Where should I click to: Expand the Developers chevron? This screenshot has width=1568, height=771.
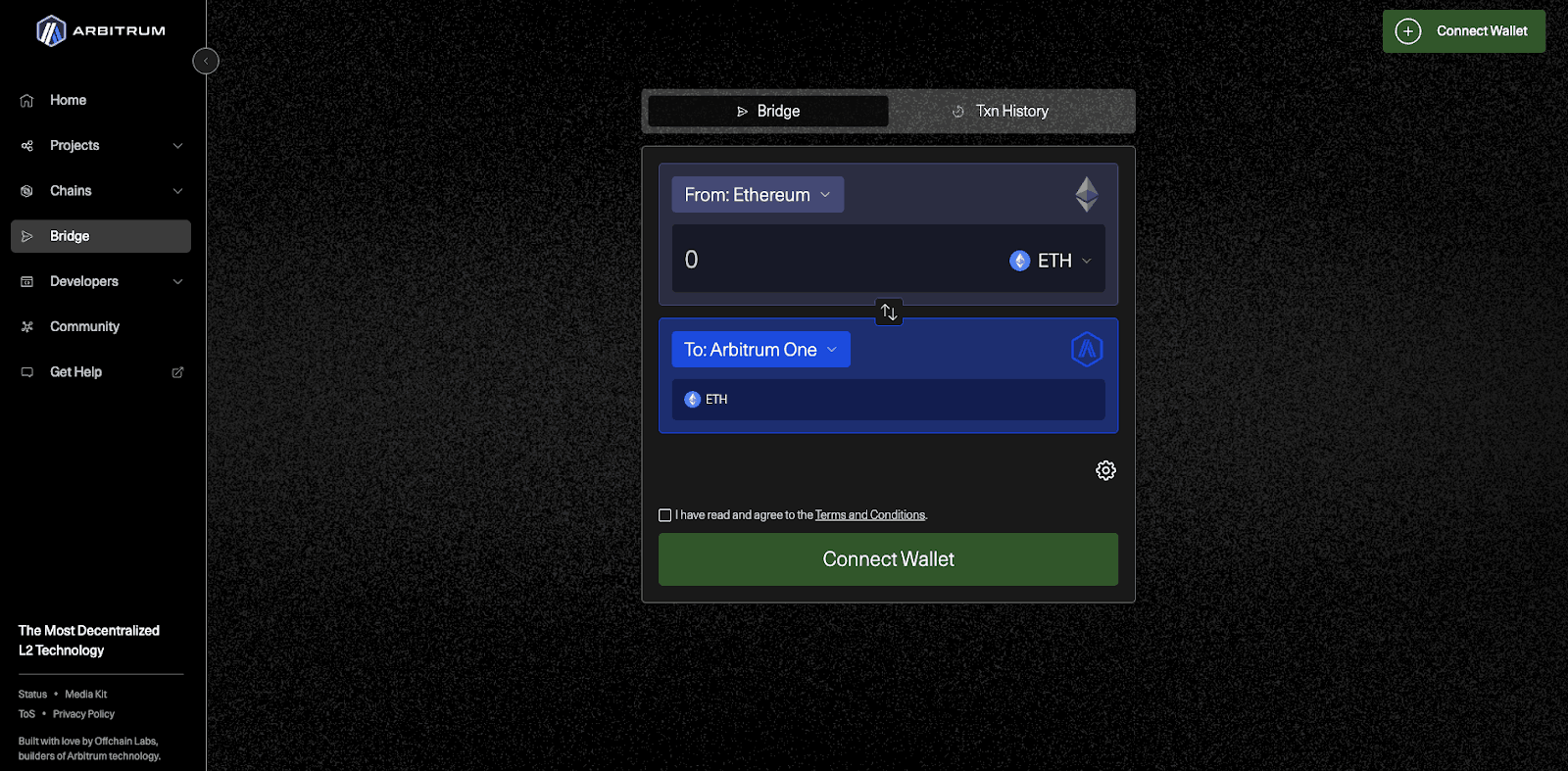click(x=177, y=281)
